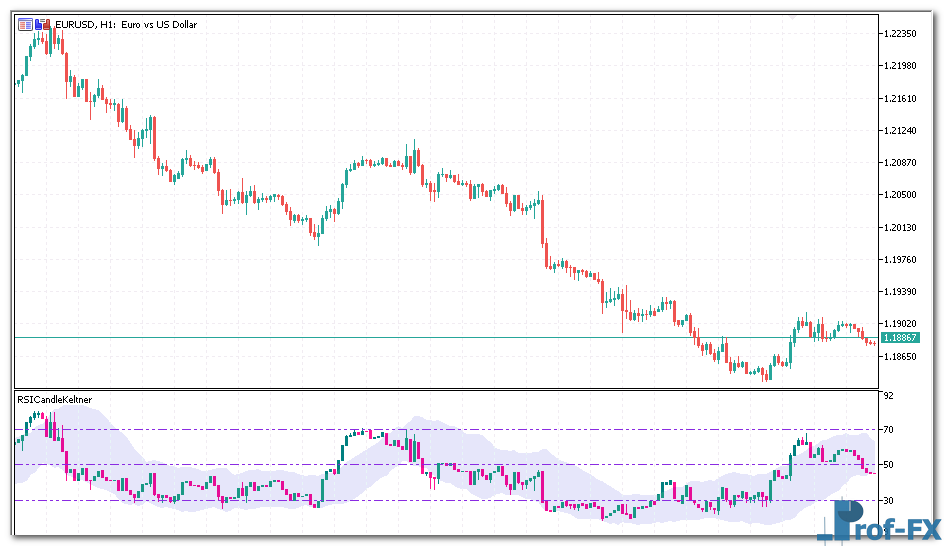944x546 pixels.
Task: Click the 50 level on indicator scale
Action: pyautogui.click(x=888, y=465)
